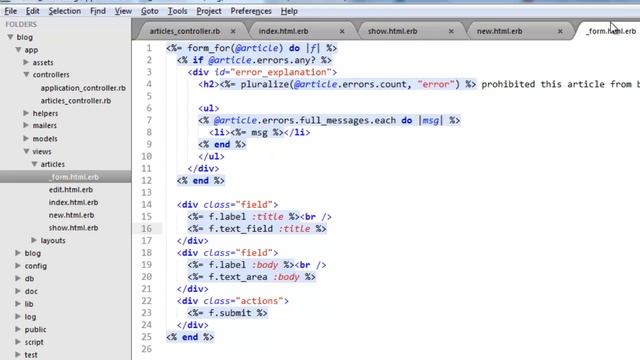Open index.html.erb in sidebar
640x360 pixels.
(x=73, y=202)
